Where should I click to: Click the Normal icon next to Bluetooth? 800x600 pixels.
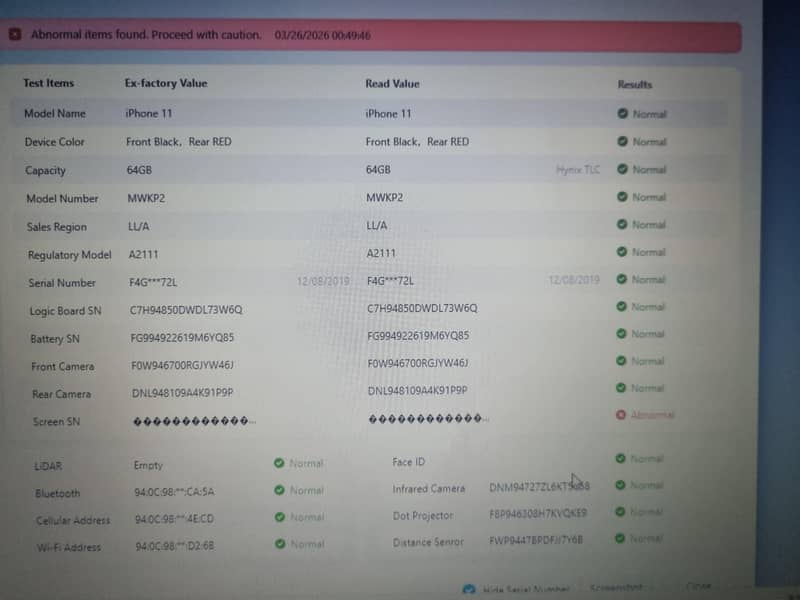[x=280, y=491]
